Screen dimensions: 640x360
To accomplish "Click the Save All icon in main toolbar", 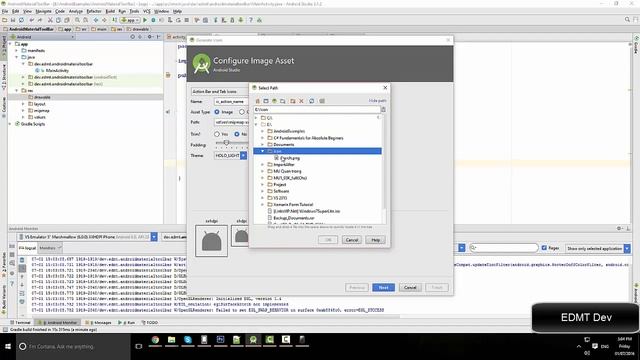I will click(x=13, y=20).
